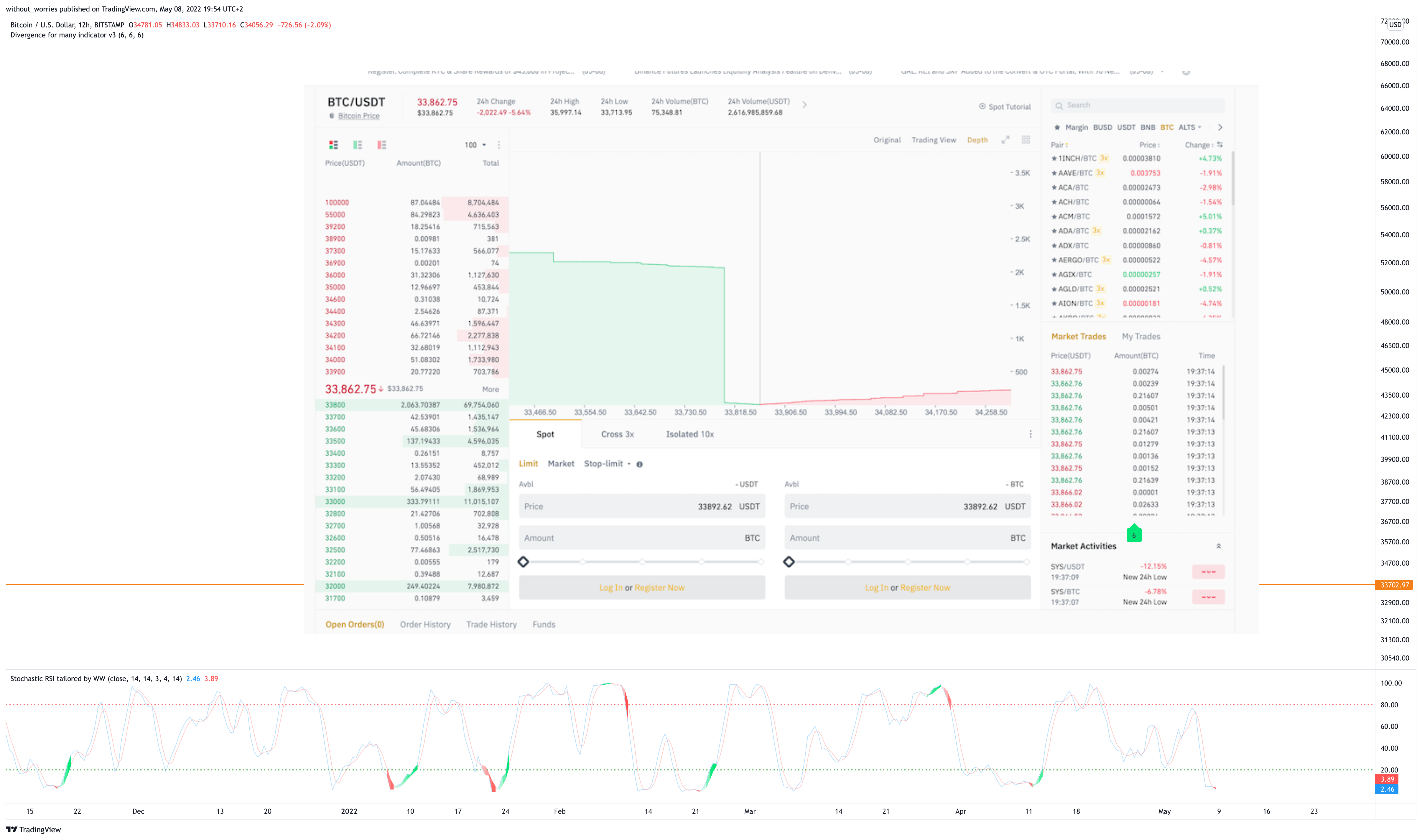Open order book options kebab menu

499,145
